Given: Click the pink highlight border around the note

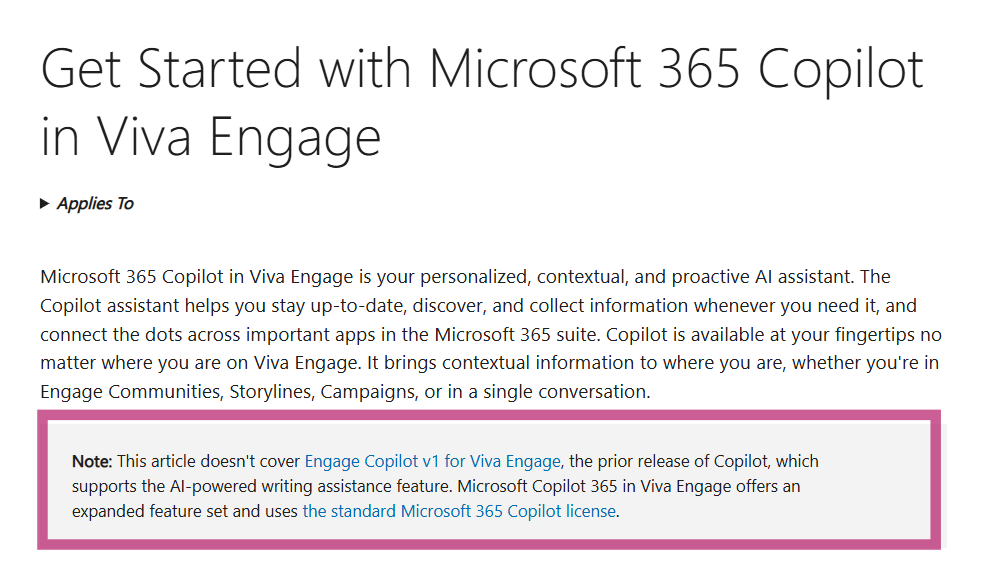Looking at the screenshot, I should click(489, 416).
